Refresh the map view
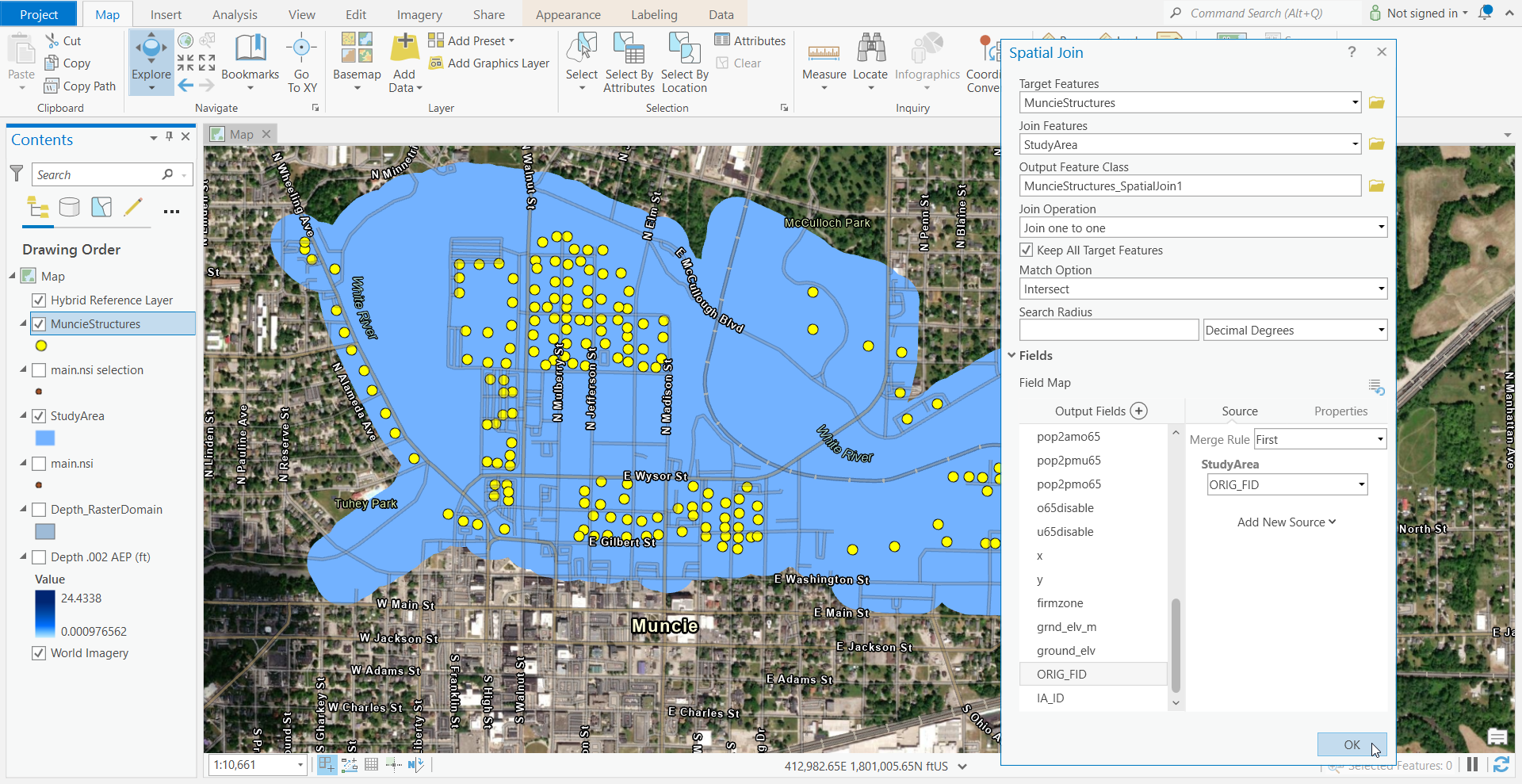 [x=1501, y=765]
